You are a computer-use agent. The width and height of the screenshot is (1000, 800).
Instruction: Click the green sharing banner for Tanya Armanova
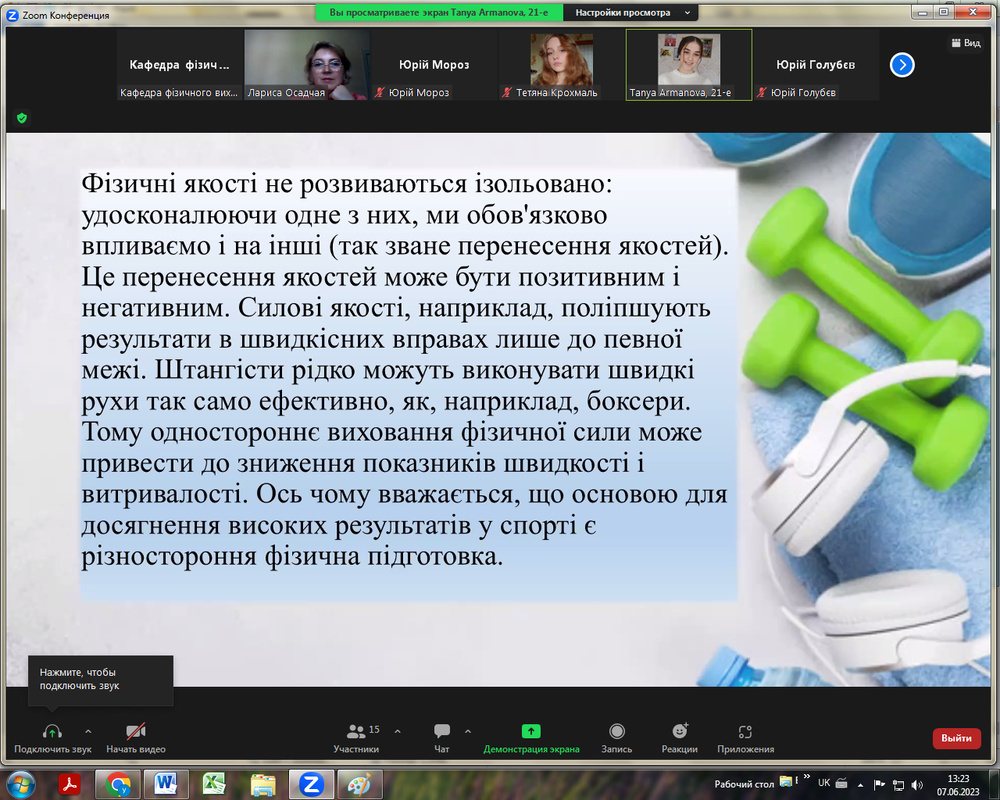click(x=439, y=13)
